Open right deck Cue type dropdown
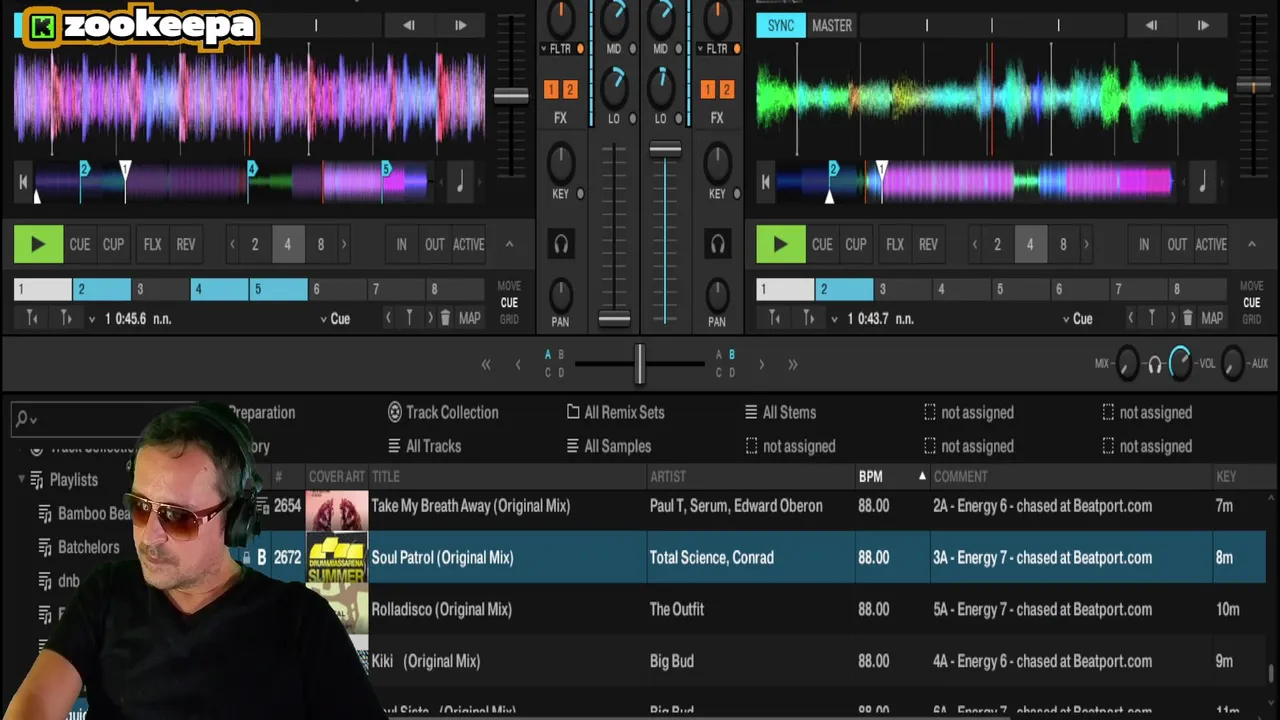This screenshot has width=1280, height=720. (1077, 319)
